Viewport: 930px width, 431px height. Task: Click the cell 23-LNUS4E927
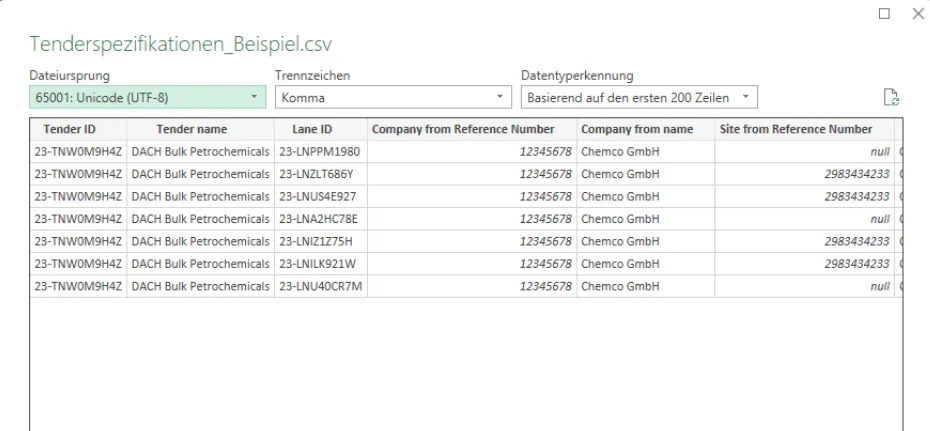click(x=321, y=196)
